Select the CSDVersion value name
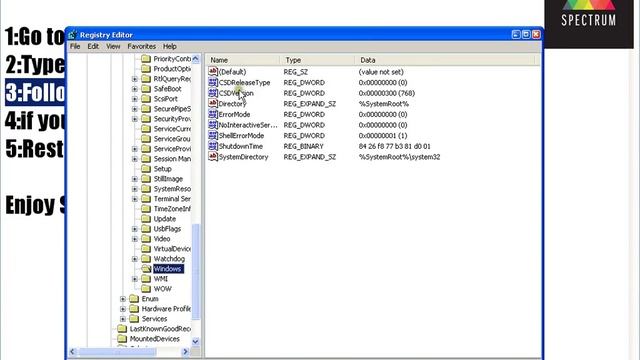Screen dimensions: 640x360 point(236,93)
